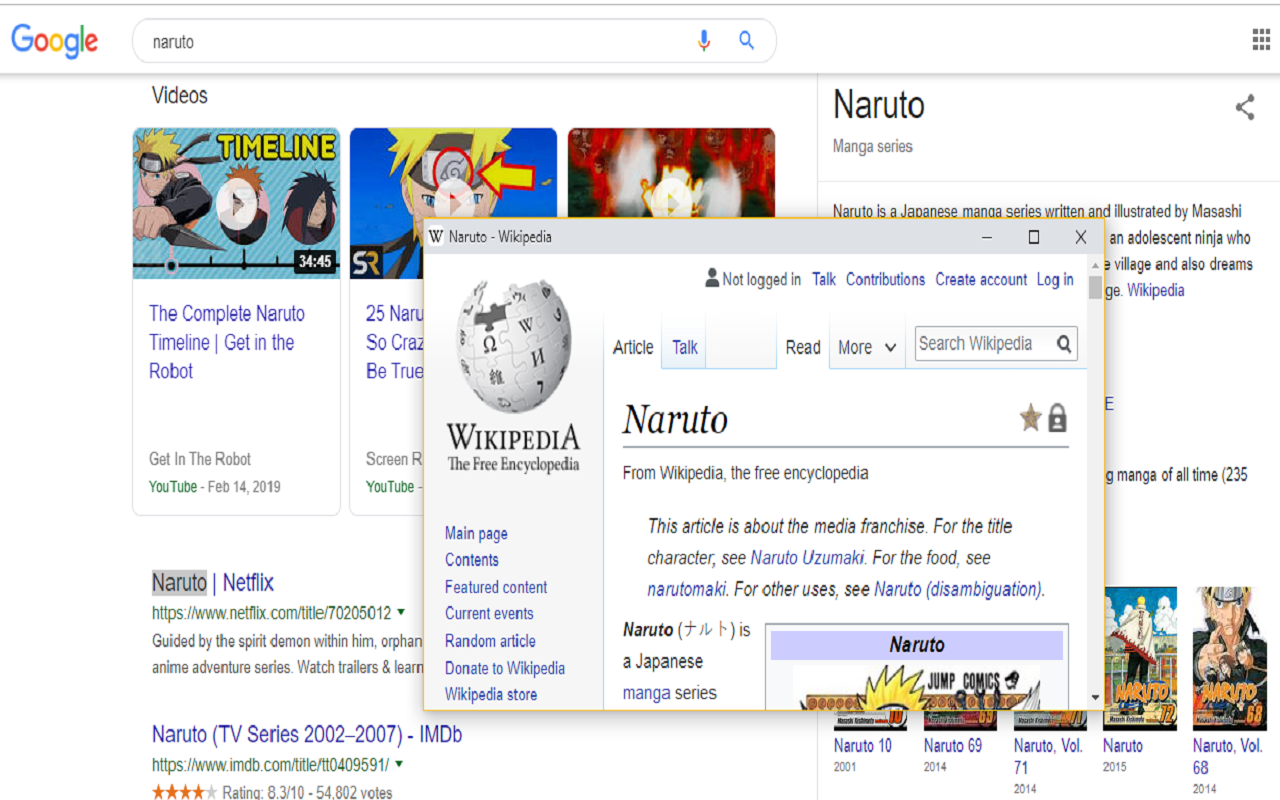Open Naruto 10 book title link

point(863,745)
